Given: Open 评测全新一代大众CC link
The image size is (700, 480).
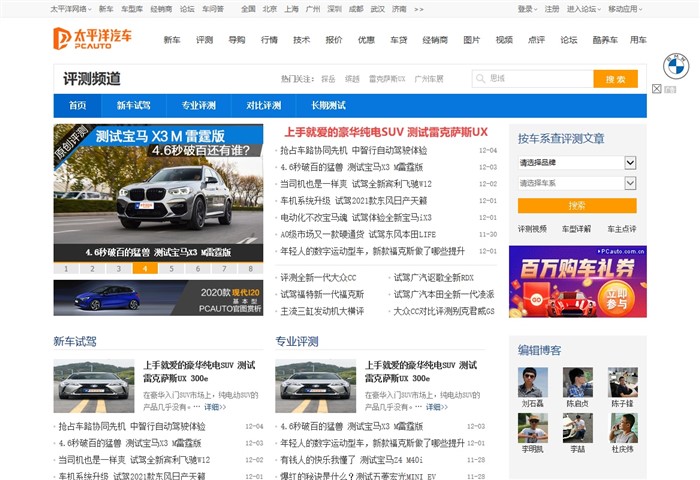Looking at the screenshot, I should click(318, 278).
